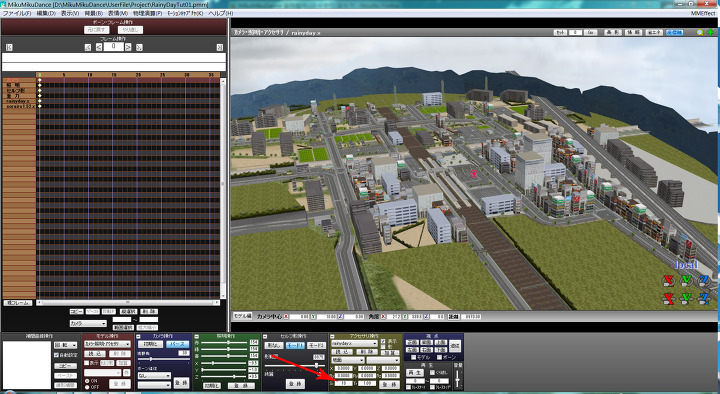This screenshot has width=720, height=394.
Task: Jump to the first frame with the rewind icon
Action: [x=9, y=47]
